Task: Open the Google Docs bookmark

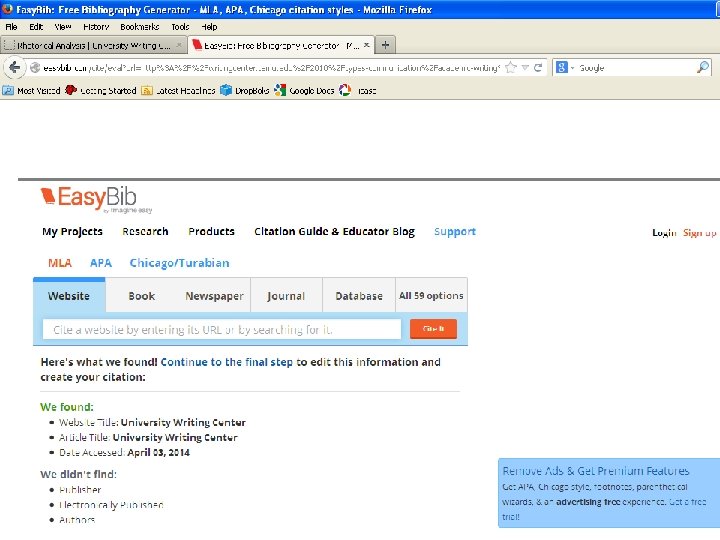Action: [x=304, y=90]
